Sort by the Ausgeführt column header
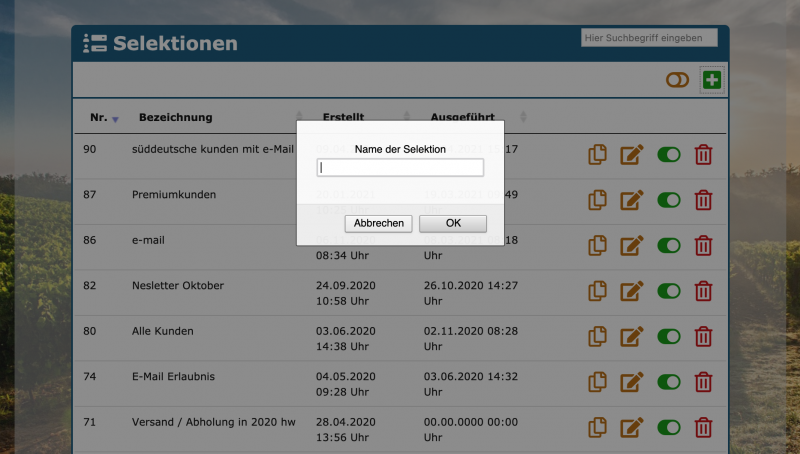The width and height of the screenshot is (800, 454). 462,117
